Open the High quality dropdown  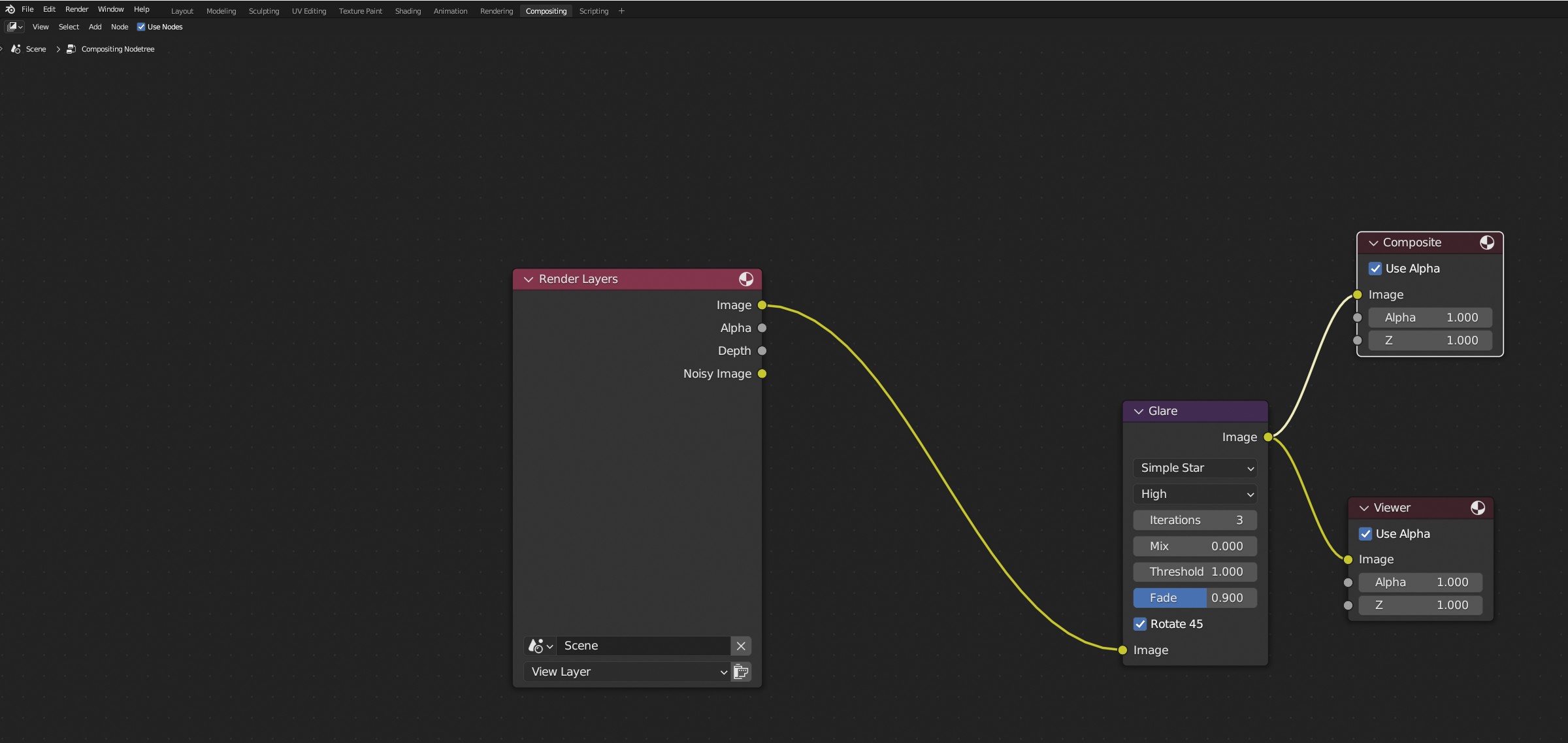click(x=1195, y=494)
